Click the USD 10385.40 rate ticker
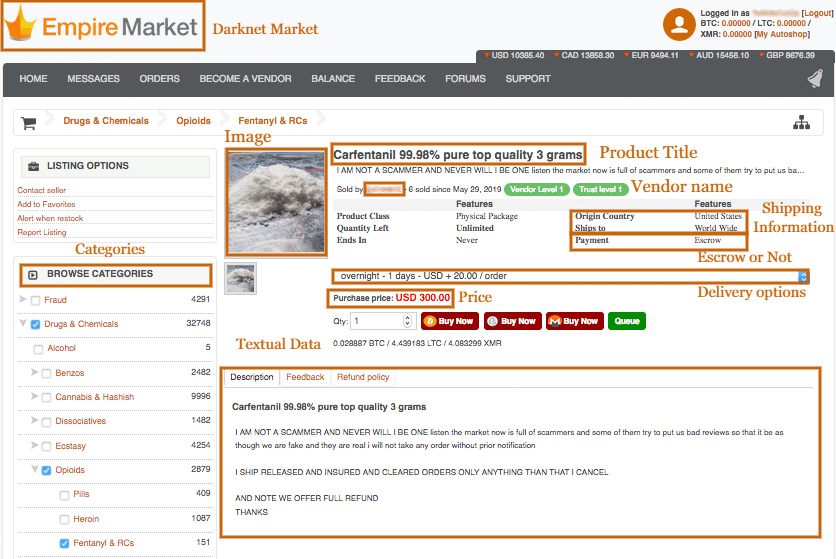 tap(514, 55)
